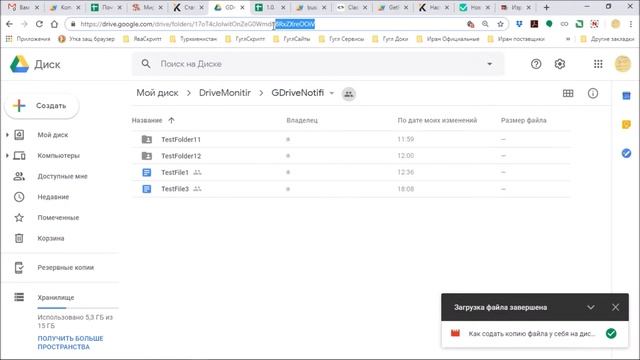Expand the Мой диск tree arrow
640x360 pixels.
point(7,135)
